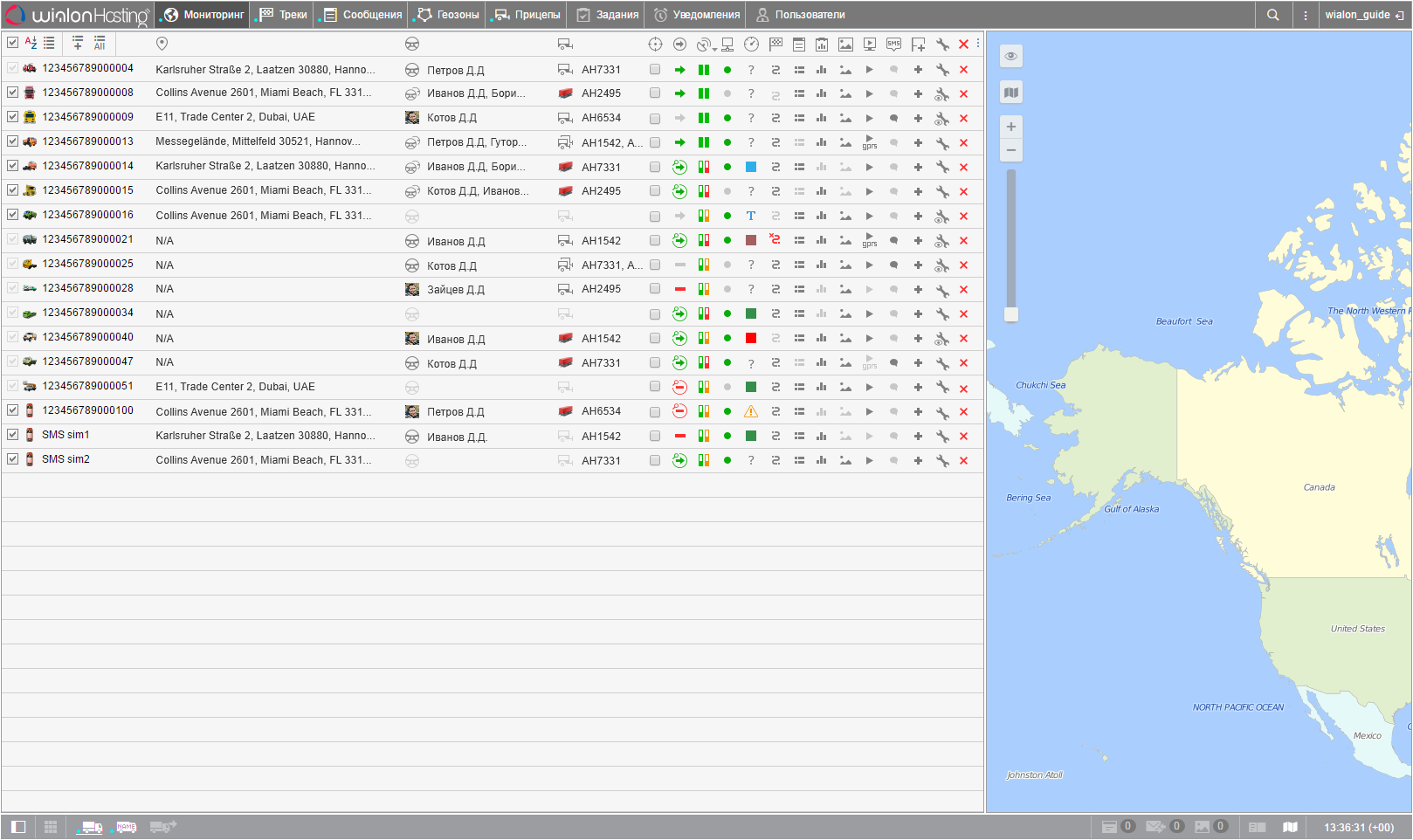The height and width of the screenshot is (840, 1413).
Task: Open the map layers icon on map panel
Action: pos(1010,93)
